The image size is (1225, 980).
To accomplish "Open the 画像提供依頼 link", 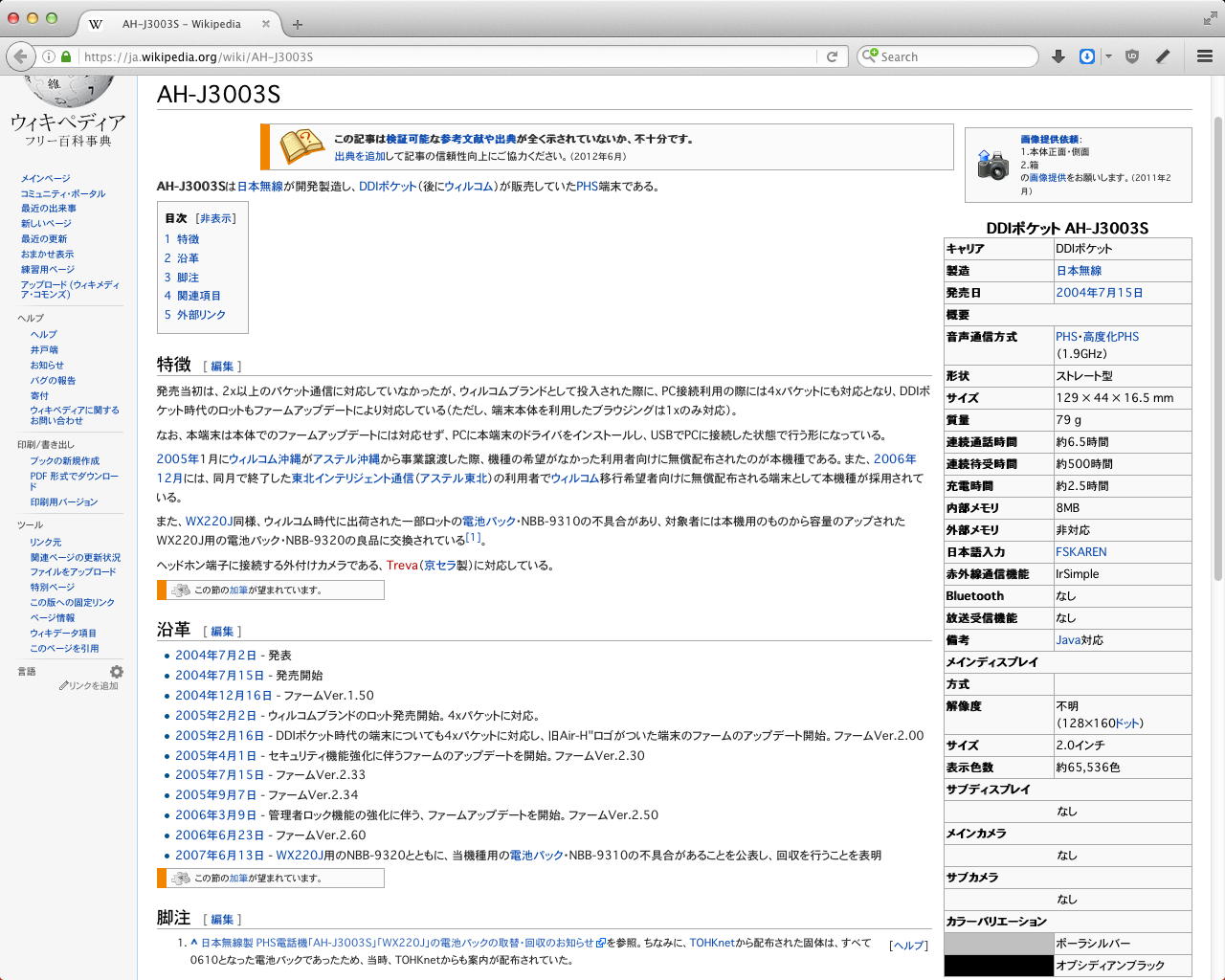I will click(1049, 140).
